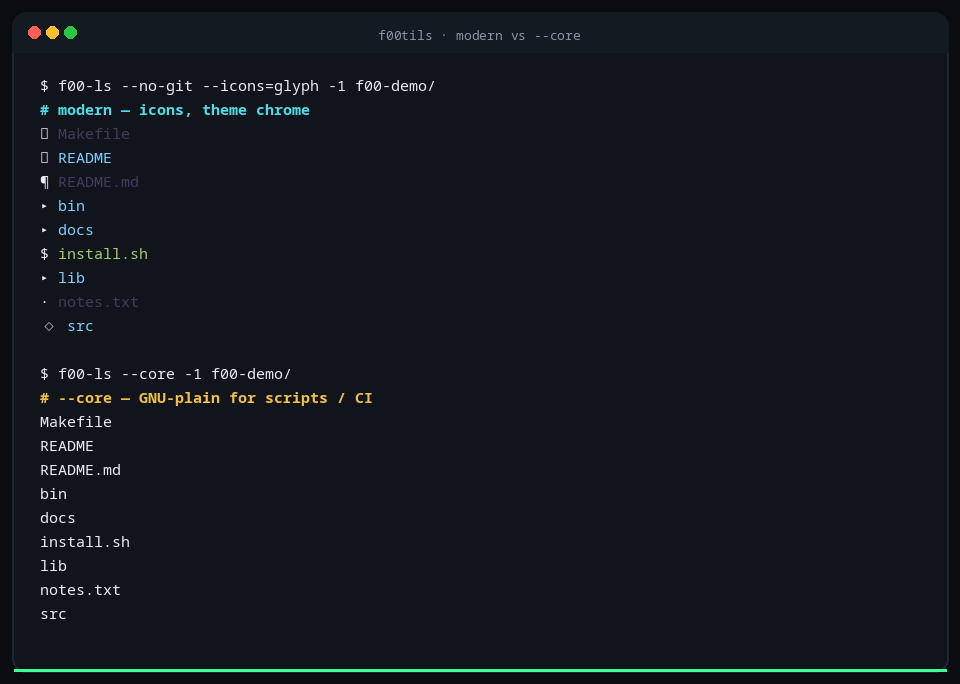Click the blue bin directory entry
This screenshot has width=960, height=684.
[x=71, y=206]
